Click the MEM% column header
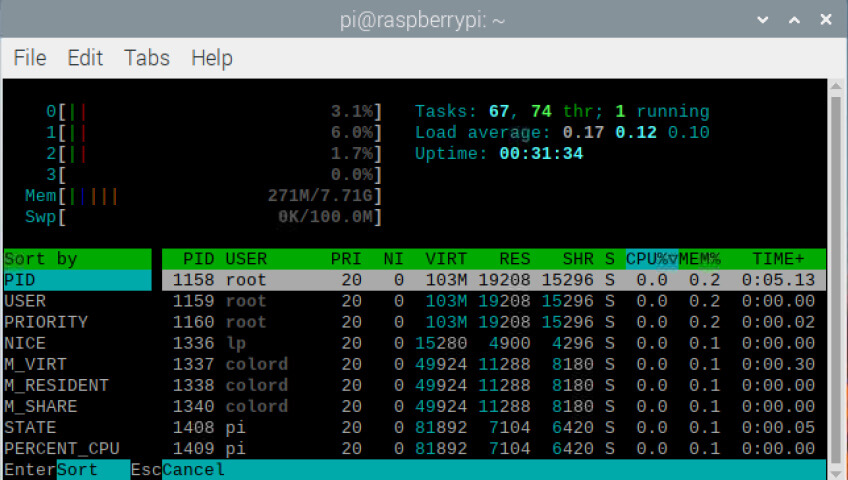 tap(700, 259)
